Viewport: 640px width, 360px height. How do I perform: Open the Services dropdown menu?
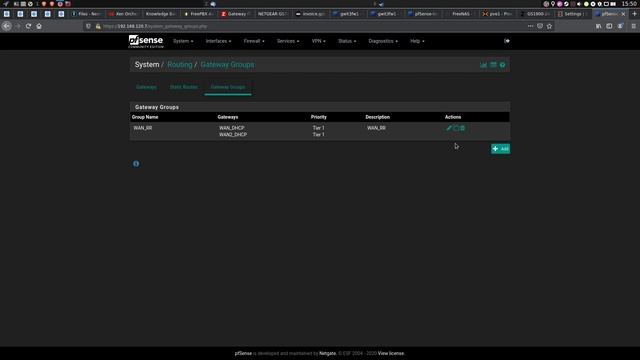288,41
